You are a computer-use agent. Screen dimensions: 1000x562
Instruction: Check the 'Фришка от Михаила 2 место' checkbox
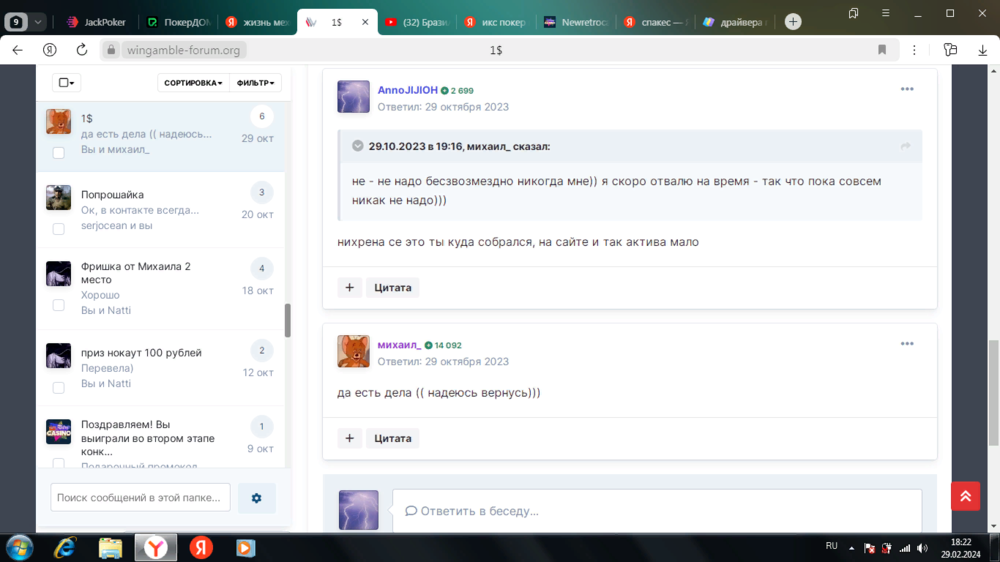tap(58, 305)
